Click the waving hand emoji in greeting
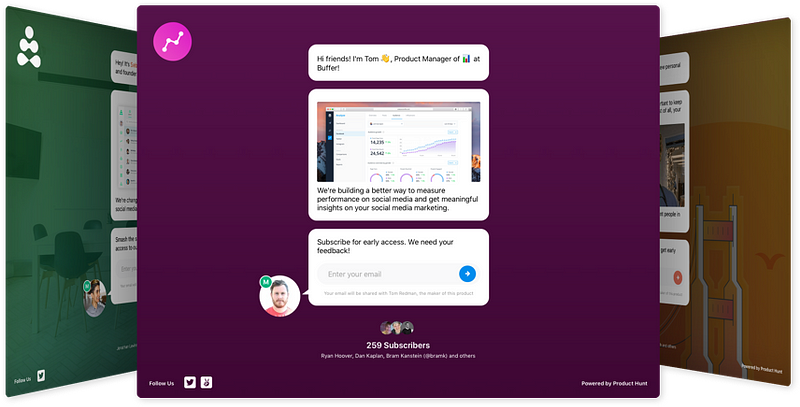Viewport: 800px width, 407px height. click(x=385, y=59)
